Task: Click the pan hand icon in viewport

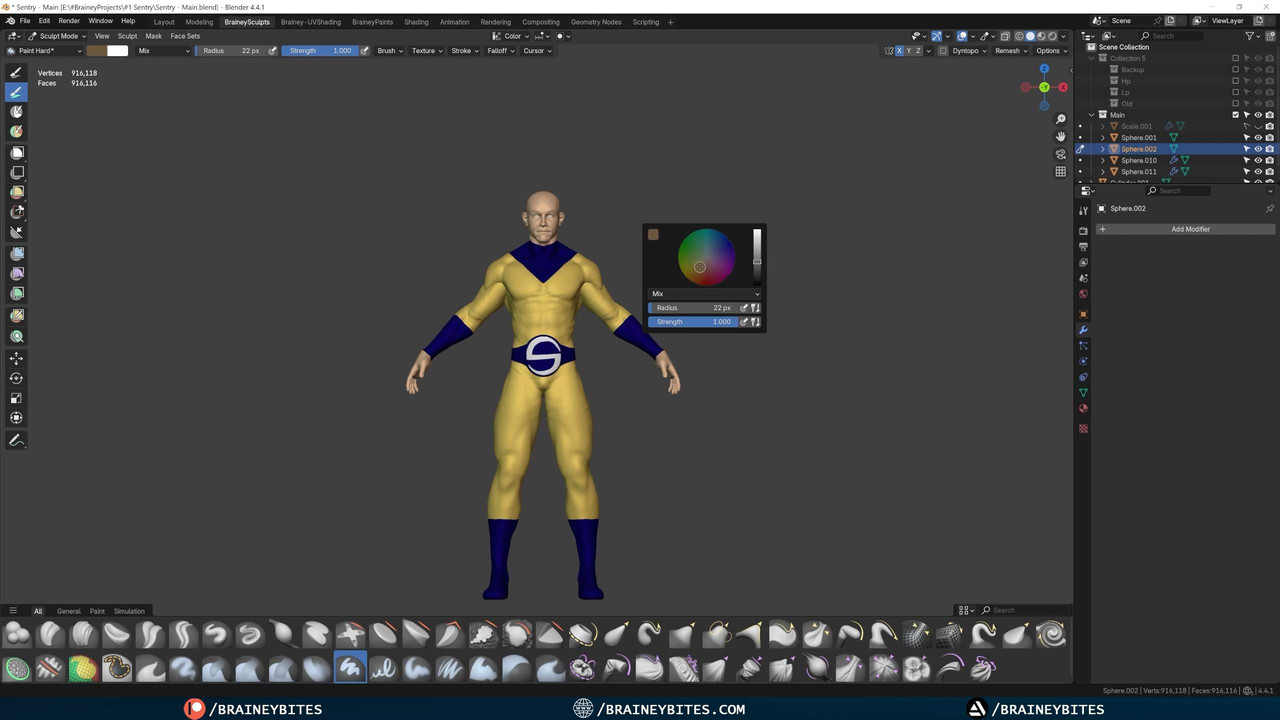Action: pyautogui.click(x=1061, y=136)
